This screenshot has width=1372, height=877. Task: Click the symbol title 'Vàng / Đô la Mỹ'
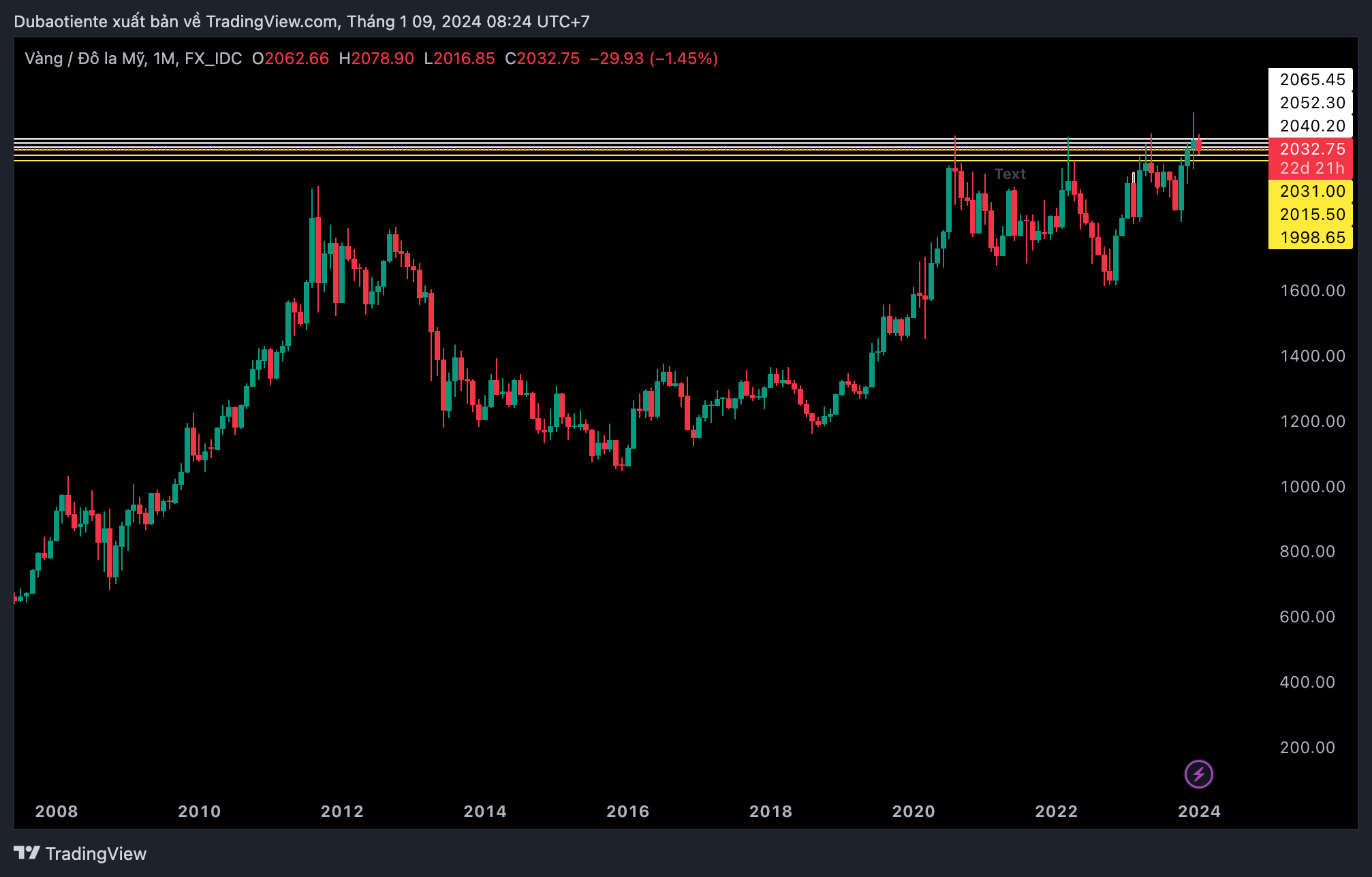(85, 59)
